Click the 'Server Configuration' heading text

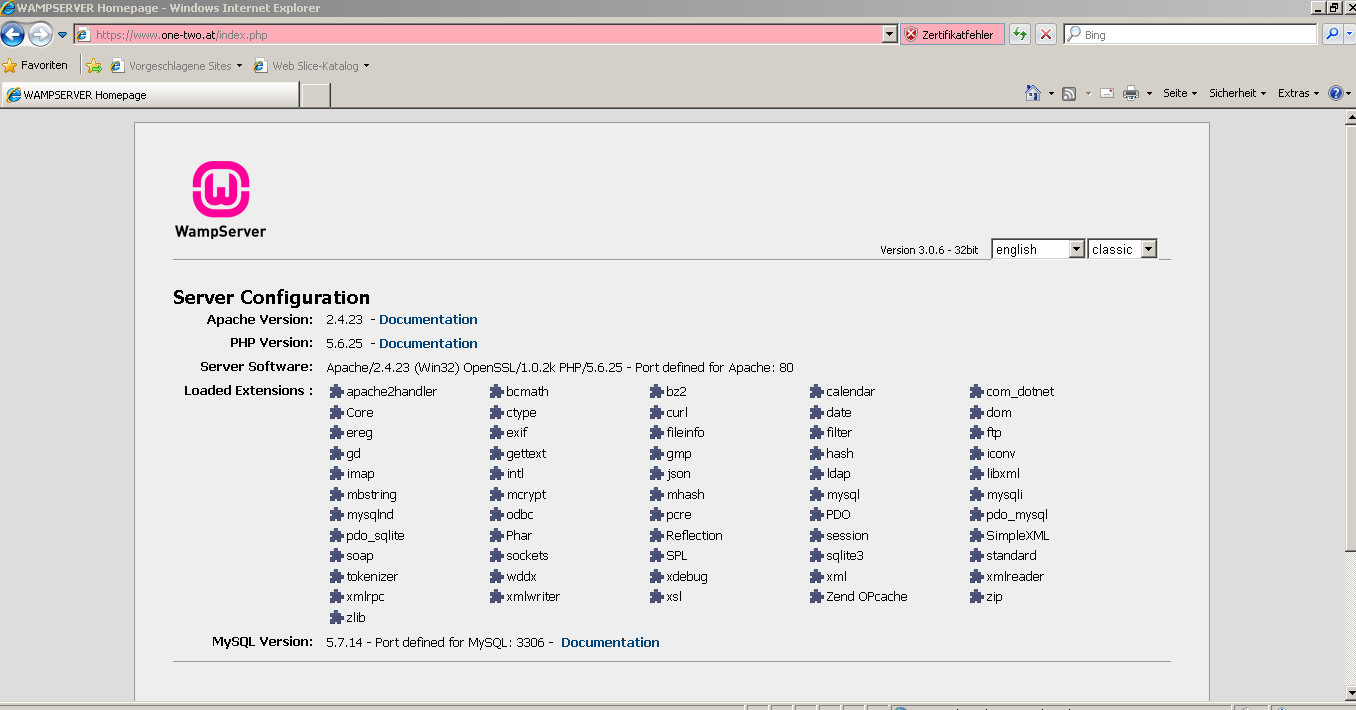point(271,297)
